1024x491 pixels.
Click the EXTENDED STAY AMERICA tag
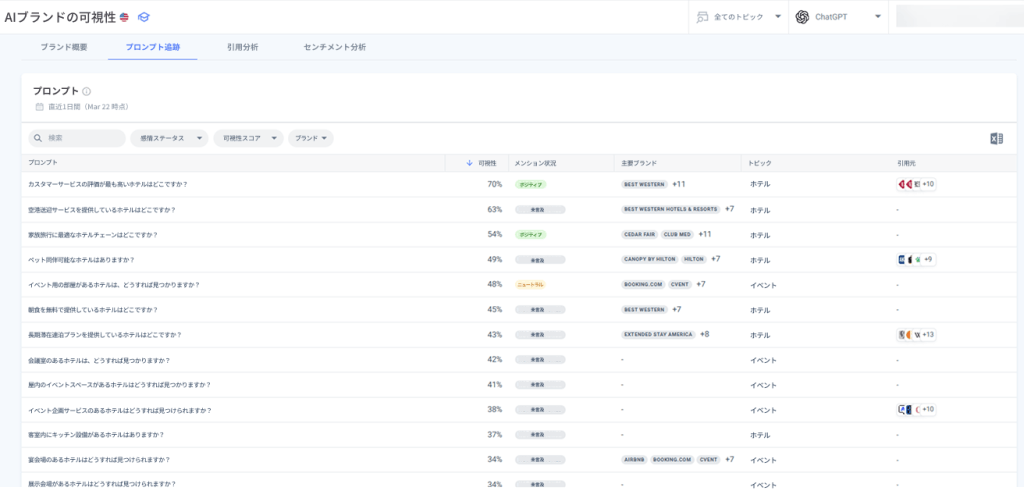[658, 334]
